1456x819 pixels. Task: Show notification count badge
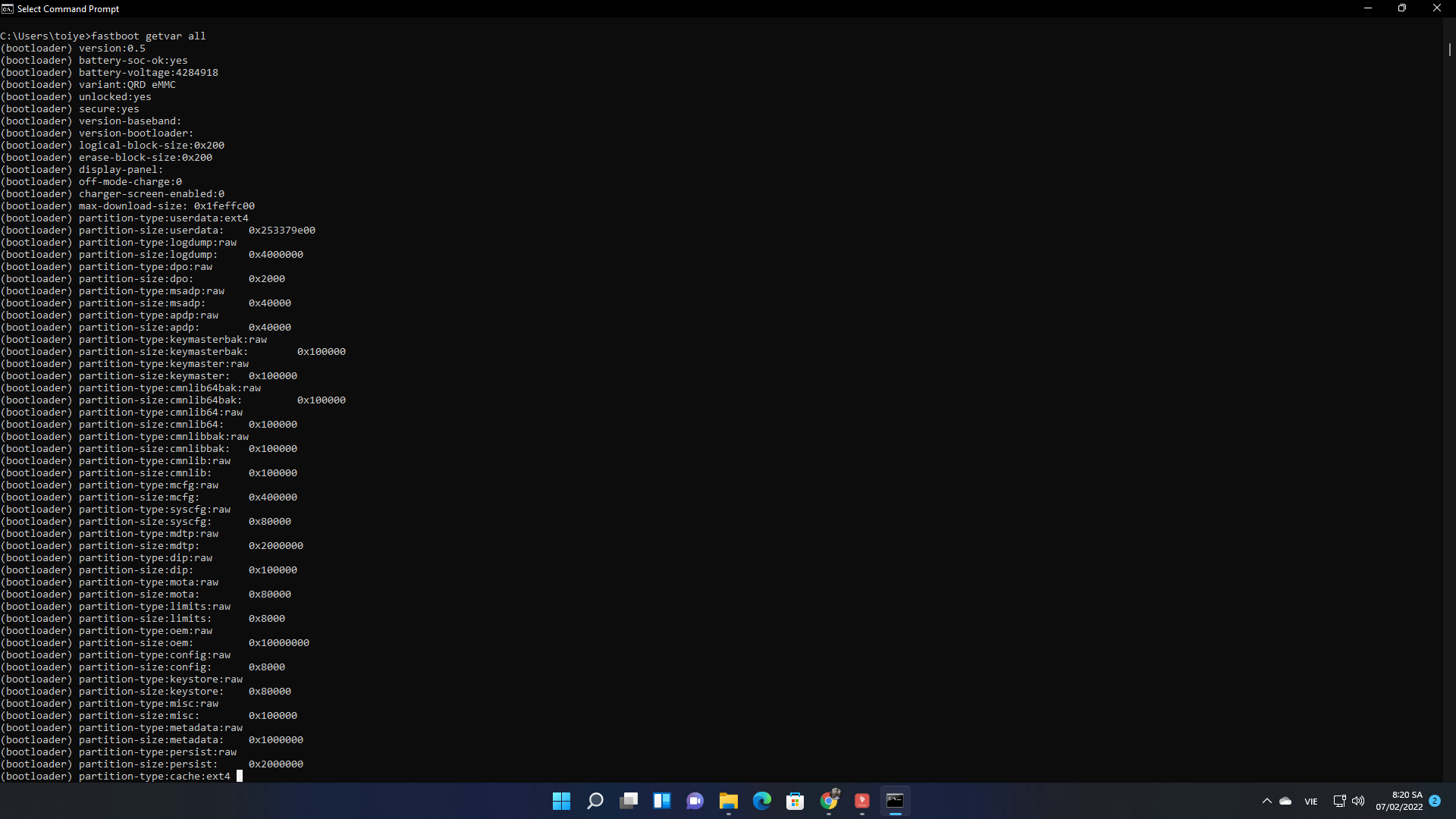pos(1435,801)
